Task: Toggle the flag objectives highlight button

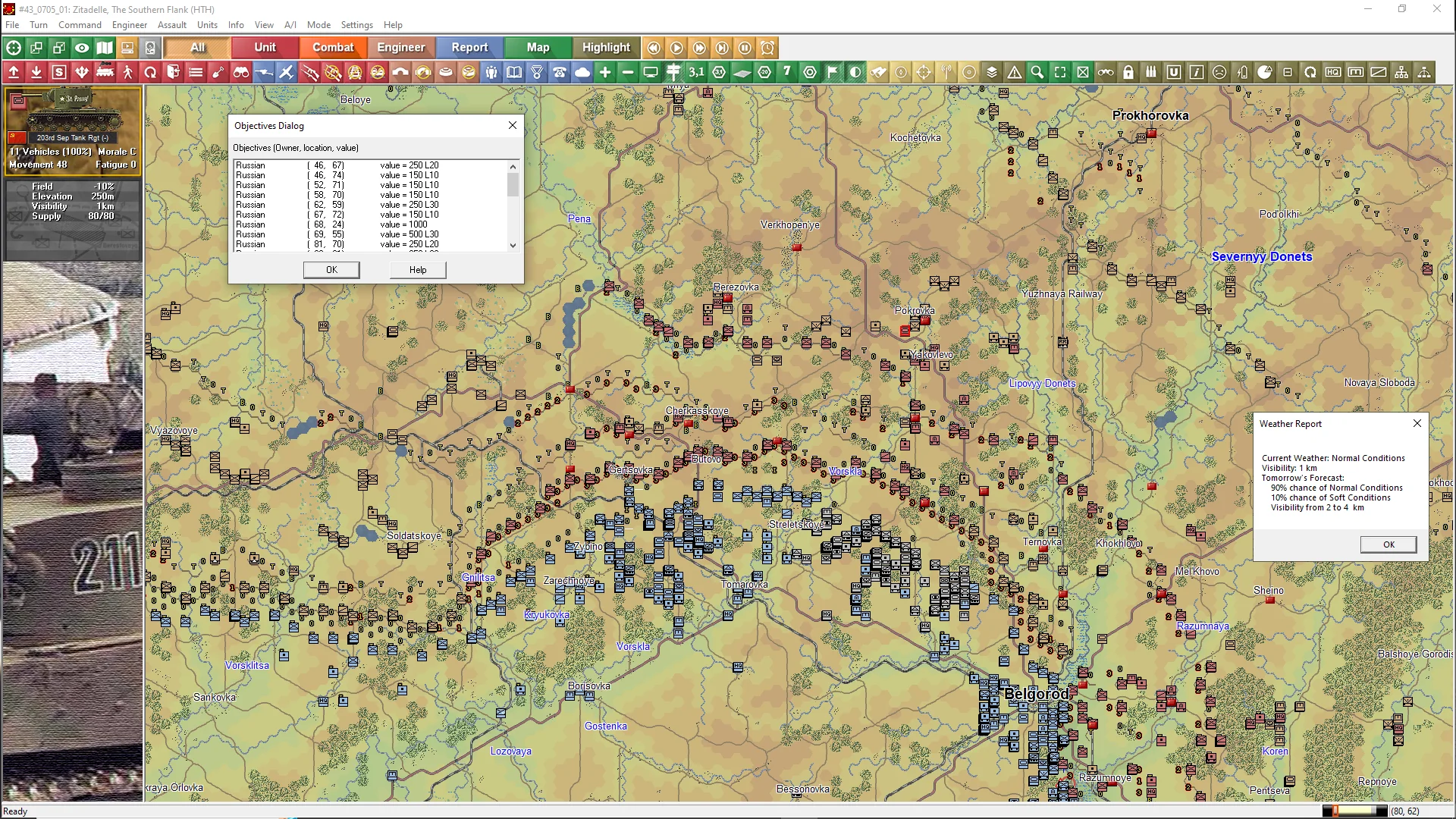Action: tap(833, 73)
